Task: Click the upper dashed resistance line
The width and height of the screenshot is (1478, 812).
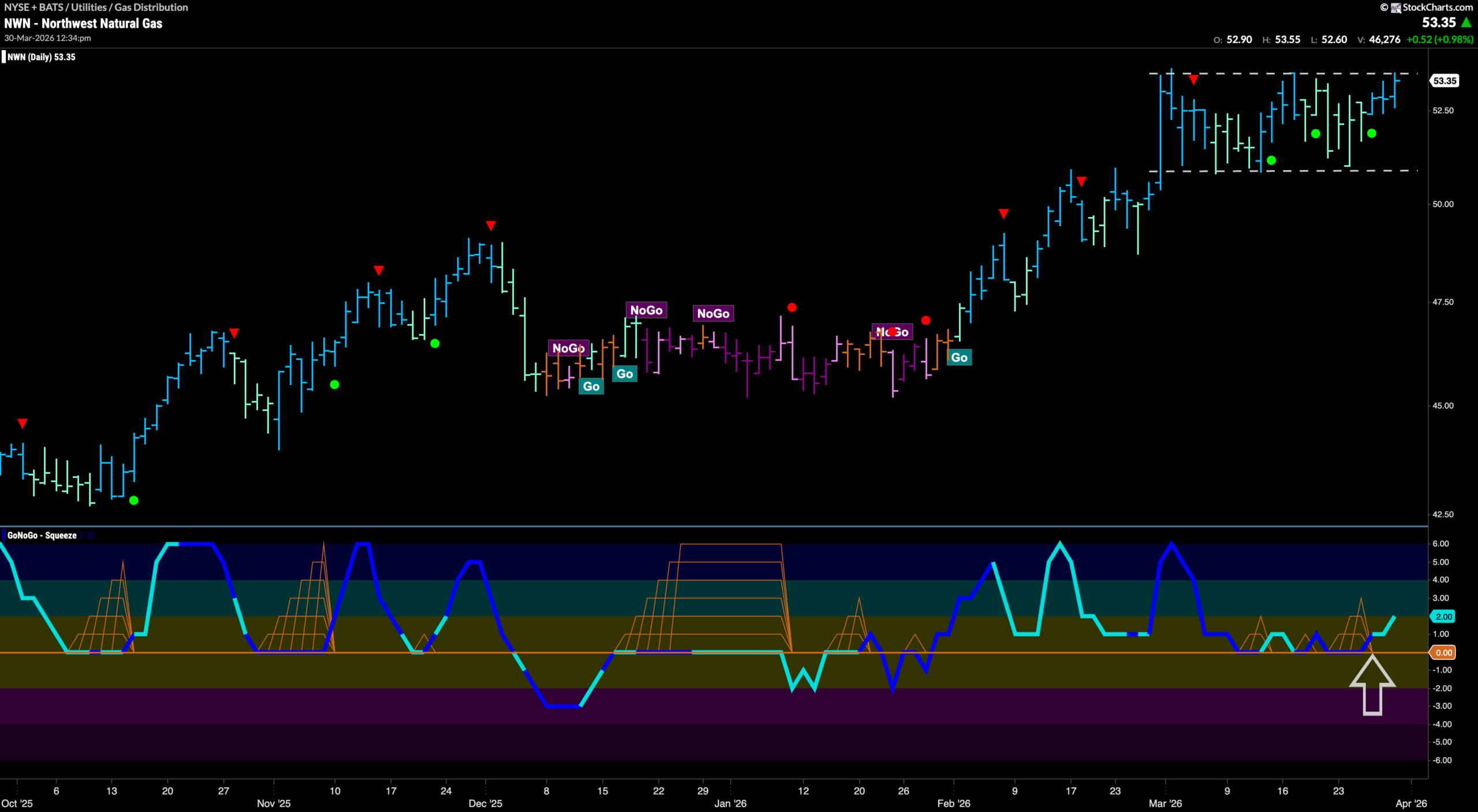Action: (x=1283, y=73)
